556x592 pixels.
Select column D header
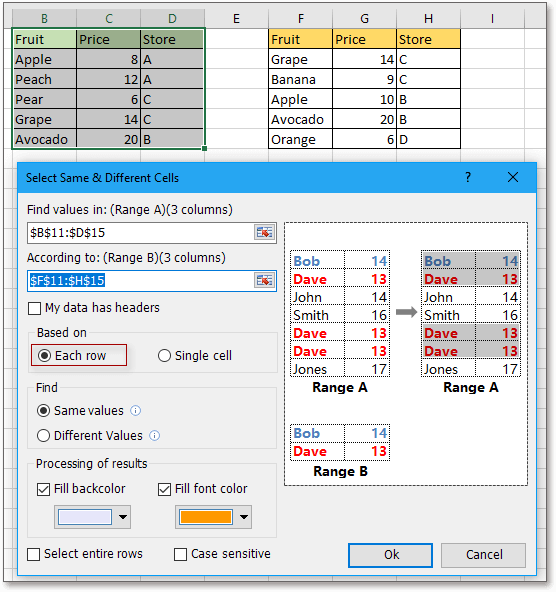pos(172,18)
